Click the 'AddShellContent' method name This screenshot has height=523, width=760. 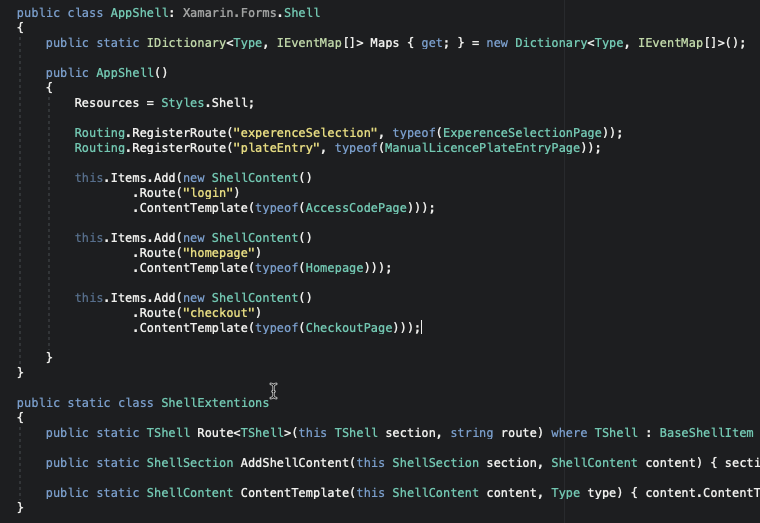point(295,463)
